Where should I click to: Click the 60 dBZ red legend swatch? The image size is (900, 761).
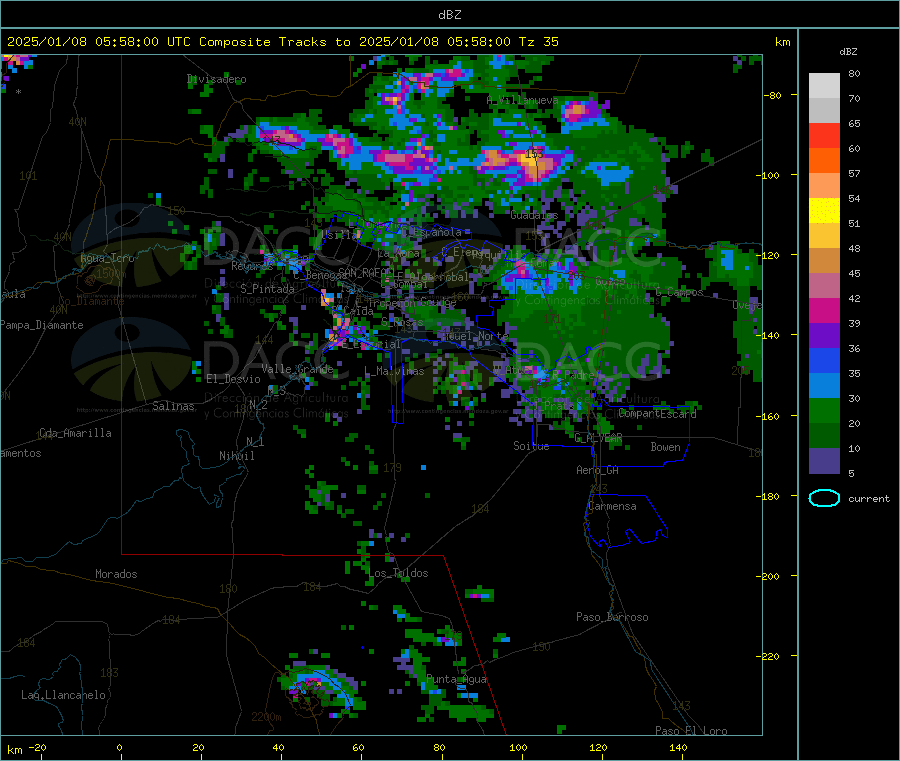pyautogui.click(x=824, y=135)
